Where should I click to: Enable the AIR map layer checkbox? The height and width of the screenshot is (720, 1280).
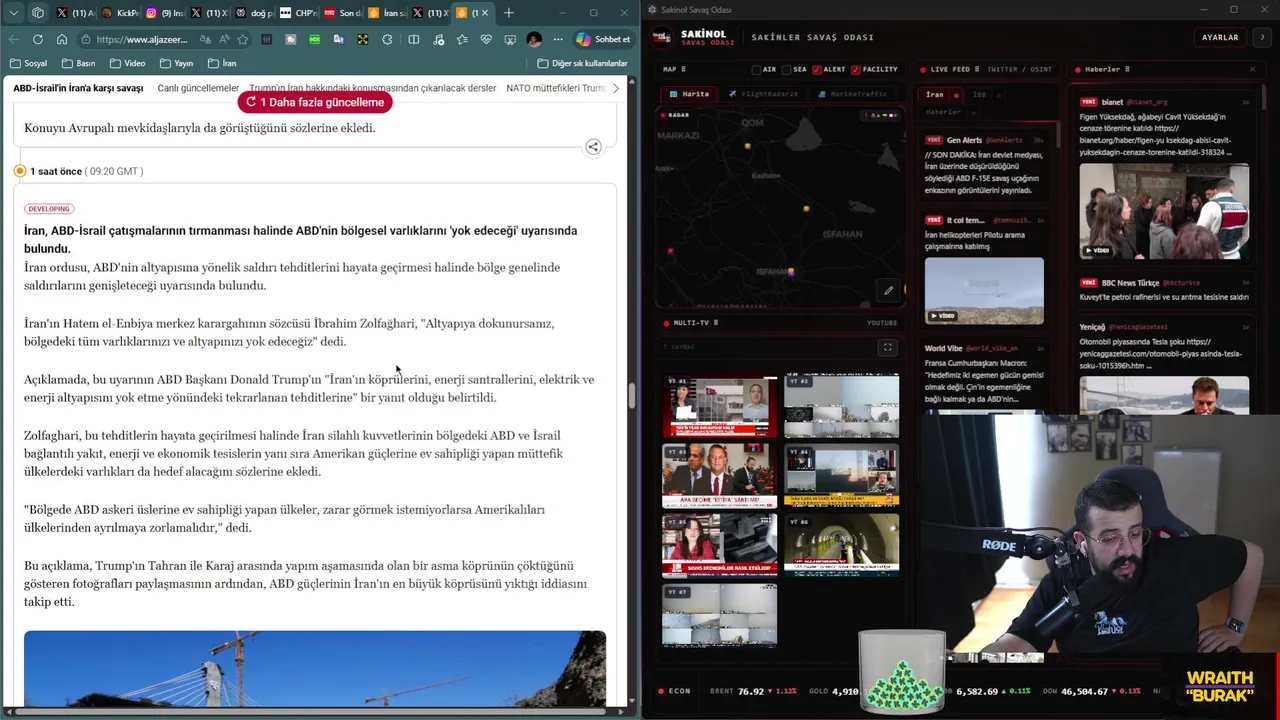pos(756,69)
